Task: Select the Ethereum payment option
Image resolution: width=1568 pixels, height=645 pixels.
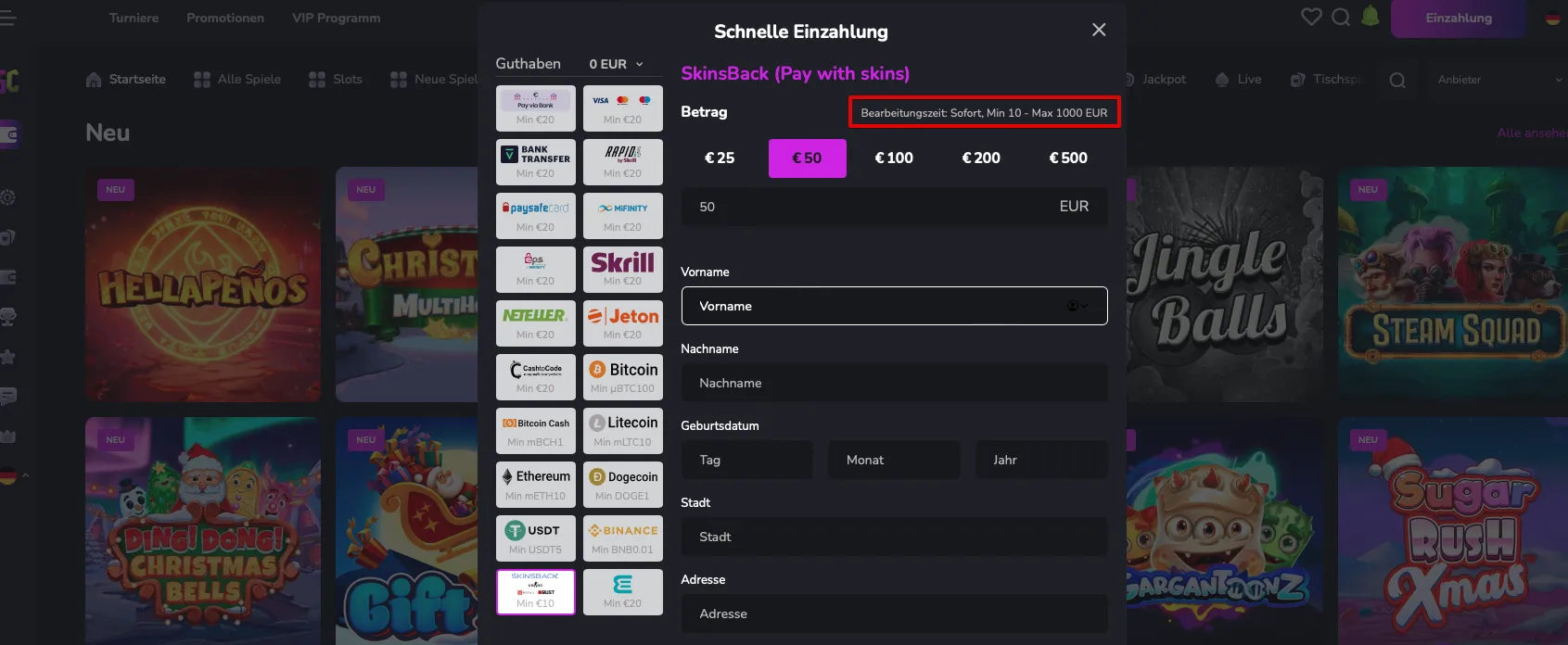Action: coord(535,484)
